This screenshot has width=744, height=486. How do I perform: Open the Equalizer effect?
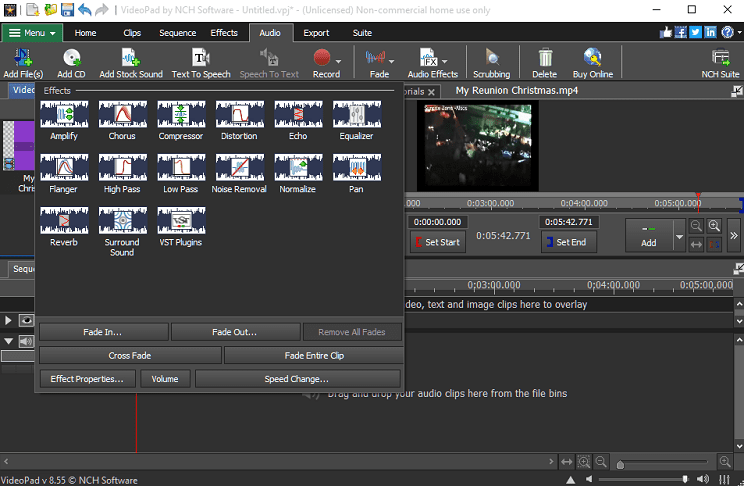(356, 121)
